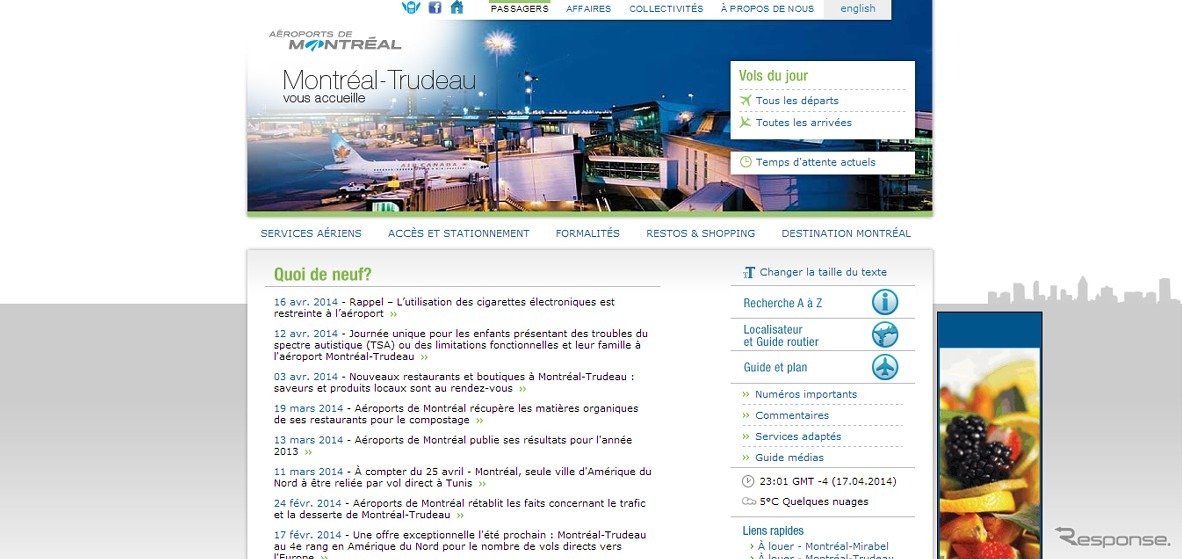Click the round info icon for Recherche A à Z
This screenshot has width=1182, height=559.
tap(885, 302)
